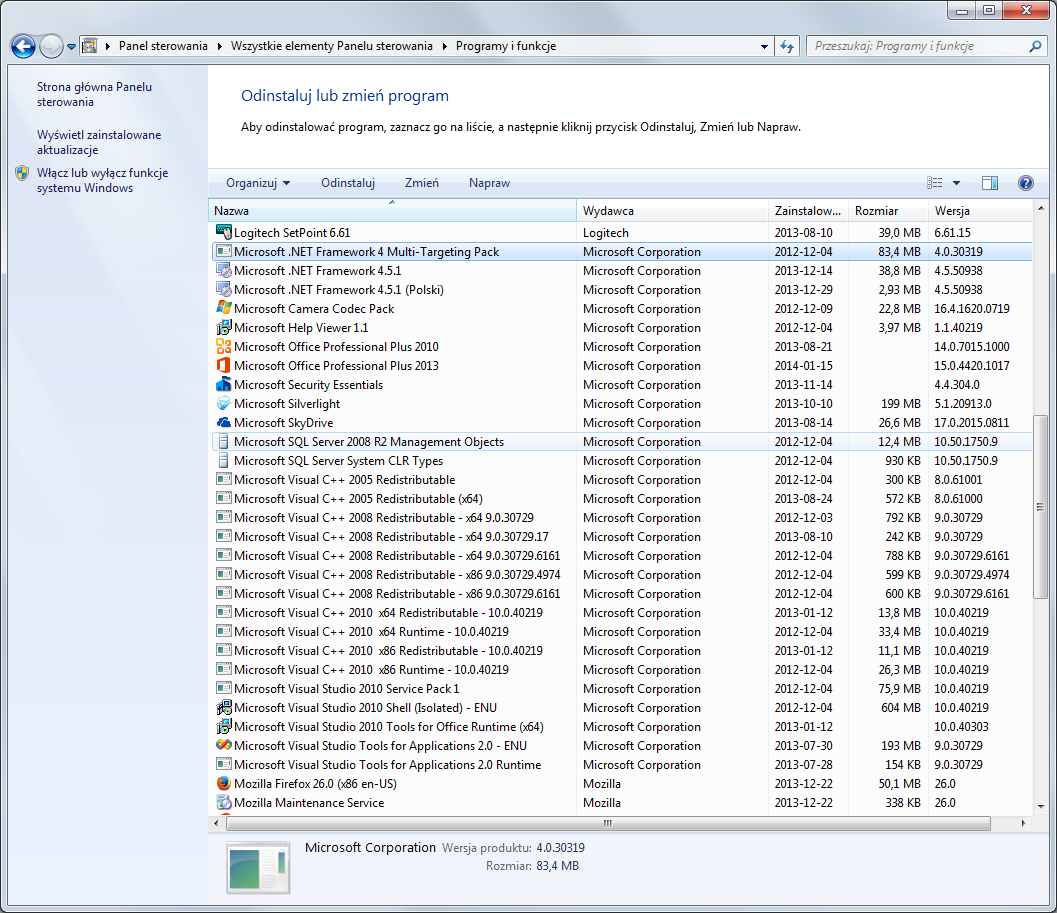Expand arrow after Panel sterowania breadcrumb
This screenshot has height=913, width=1057.
click(x=220, y=47)
